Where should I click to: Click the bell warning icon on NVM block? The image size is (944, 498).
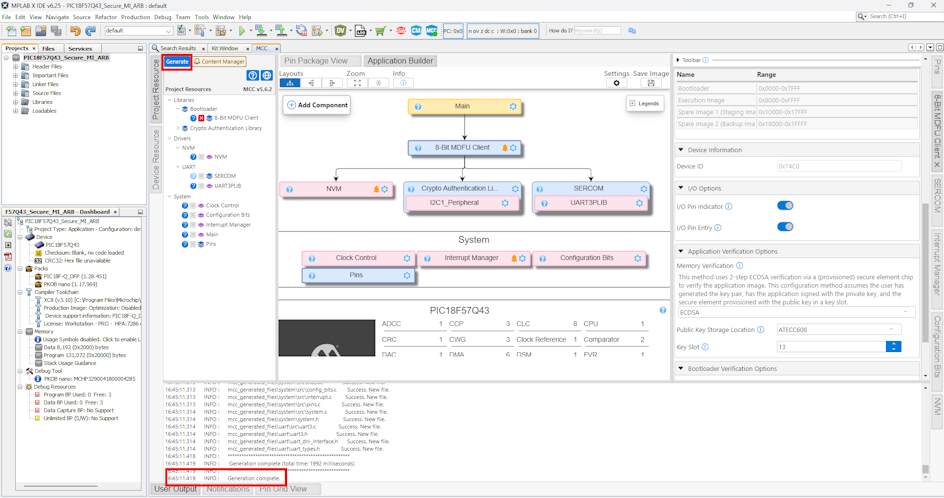click(376, 189)
